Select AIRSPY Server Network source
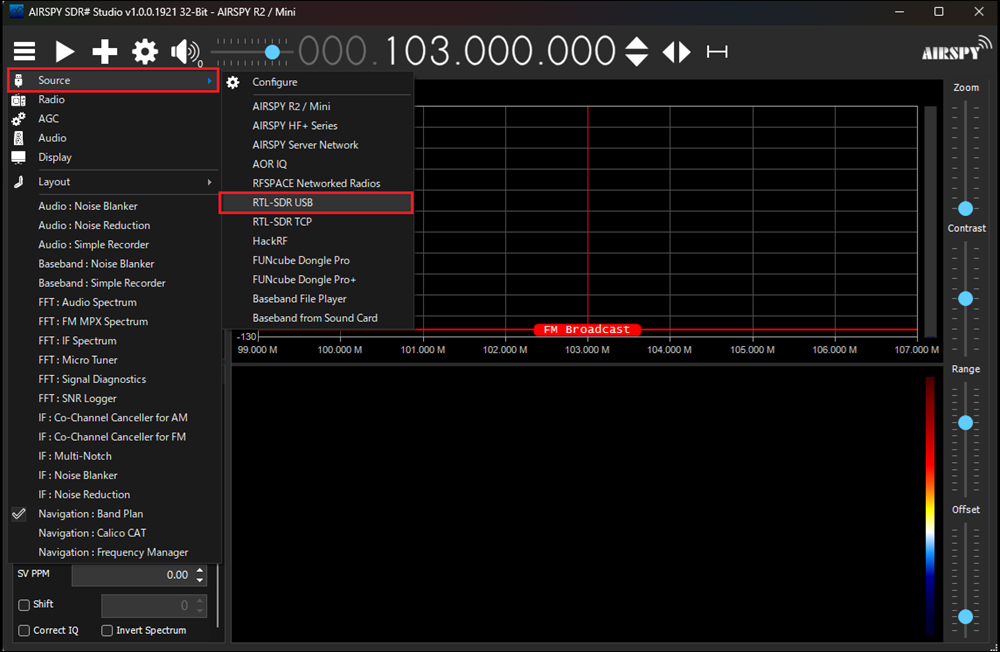Image resolution: width=1000 pixels, height=652 pixels. point(318,145)
